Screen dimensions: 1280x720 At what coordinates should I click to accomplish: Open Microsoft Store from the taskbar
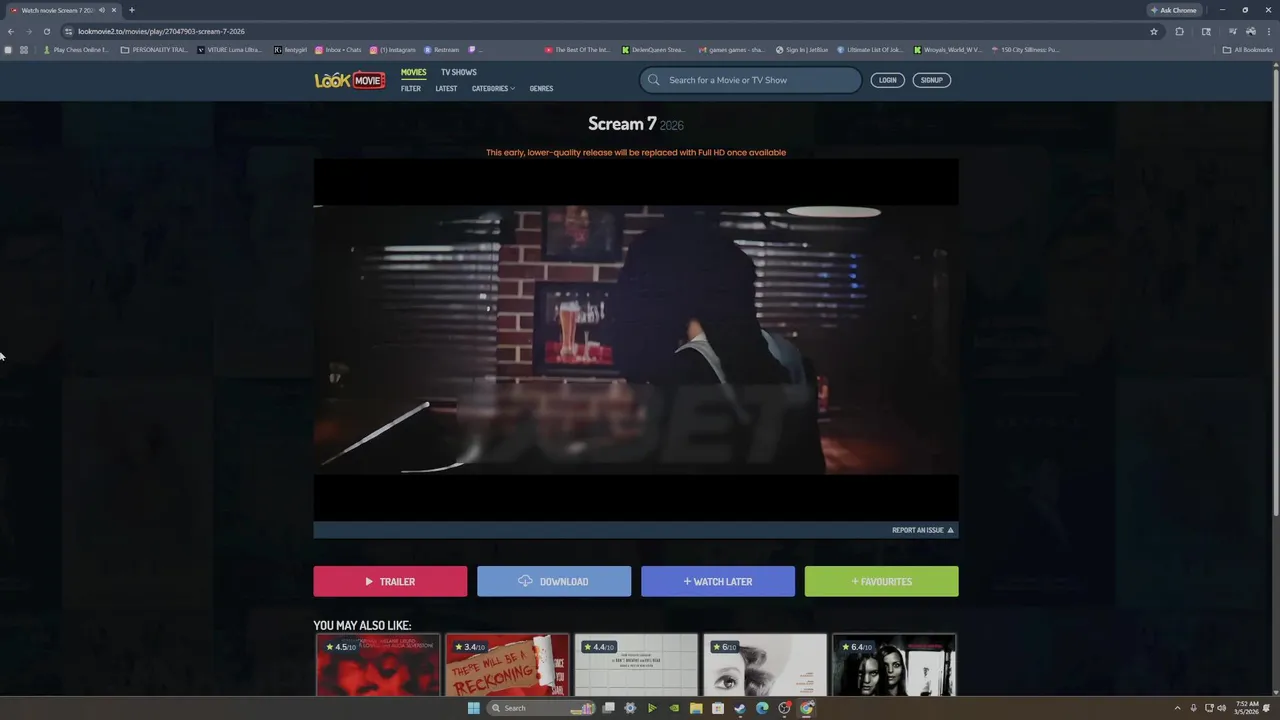718,708
